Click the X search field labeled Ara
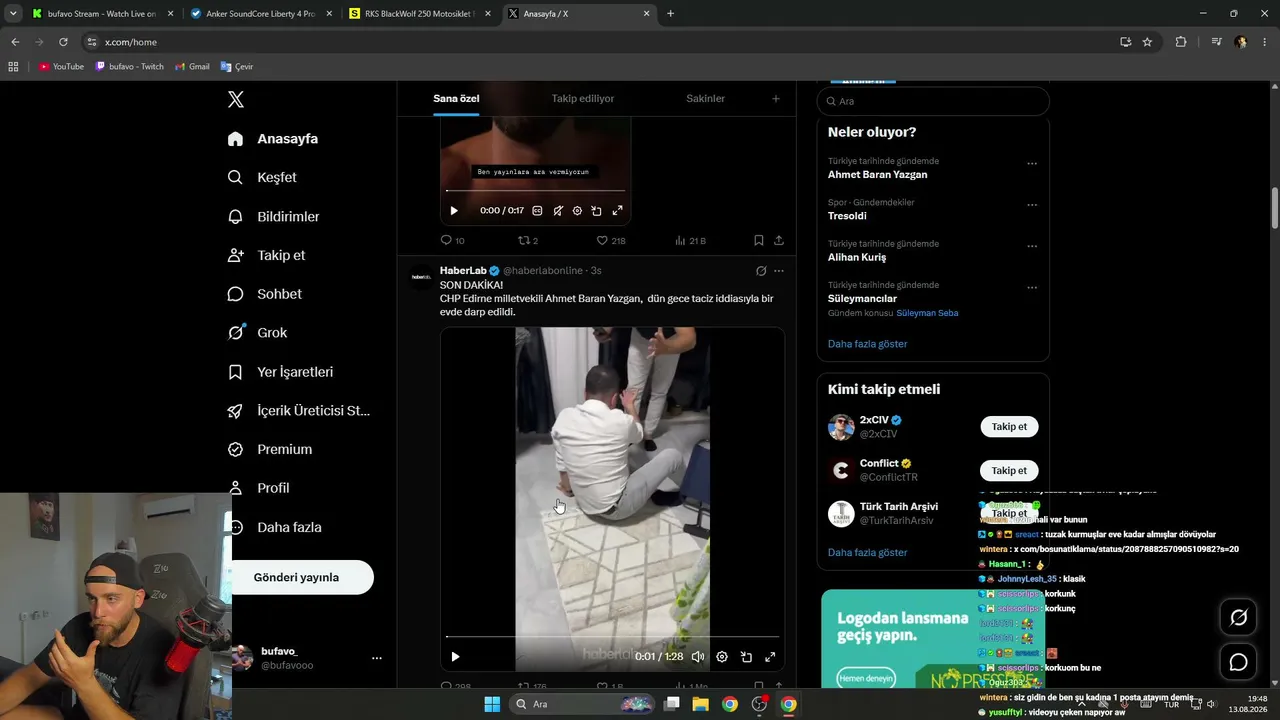The height and width of the screenshot is (720, 1280). point(933,101)
